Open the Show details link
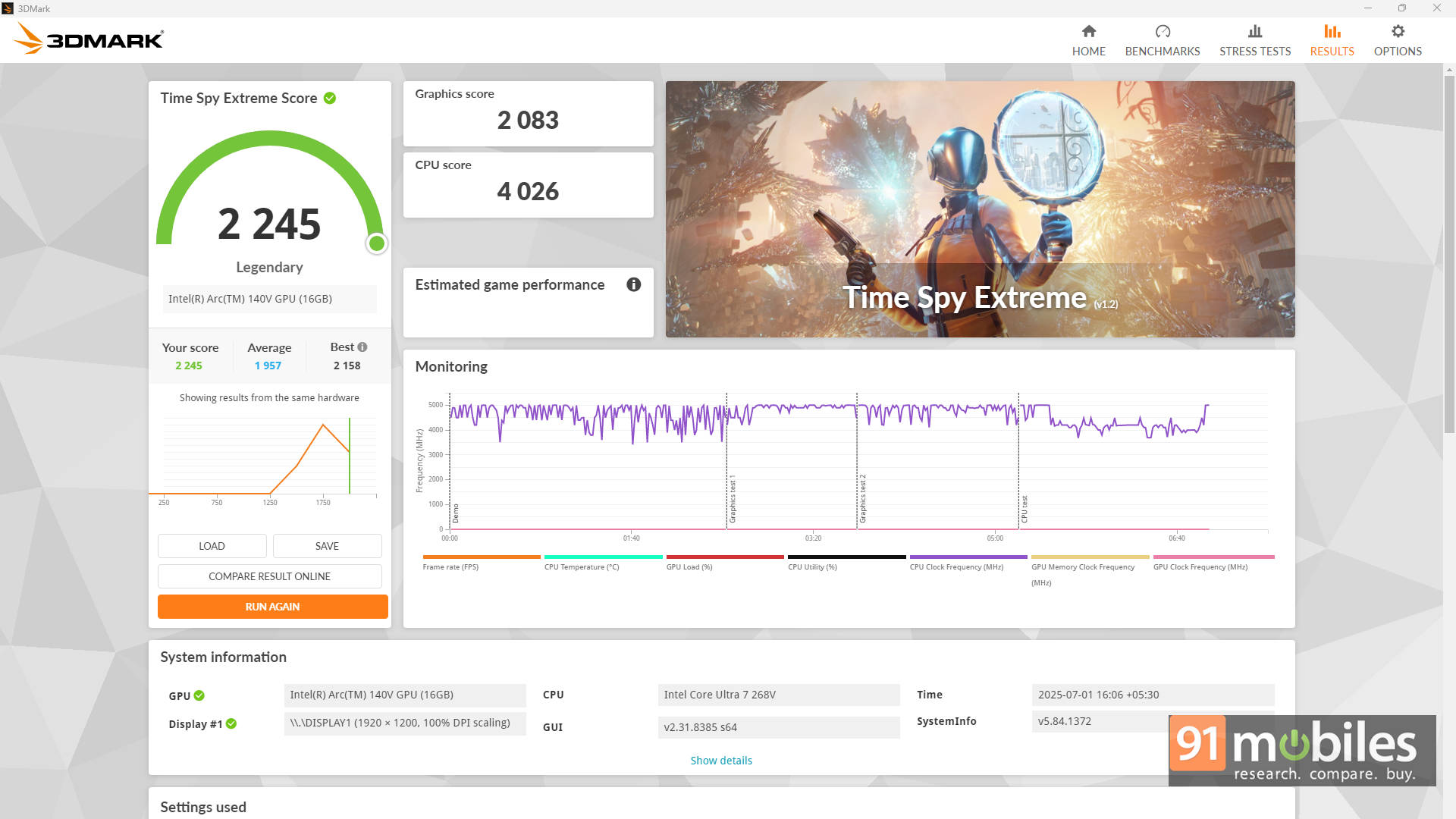The height and width of the screenshot is (819, 1456). pos(721,761)
